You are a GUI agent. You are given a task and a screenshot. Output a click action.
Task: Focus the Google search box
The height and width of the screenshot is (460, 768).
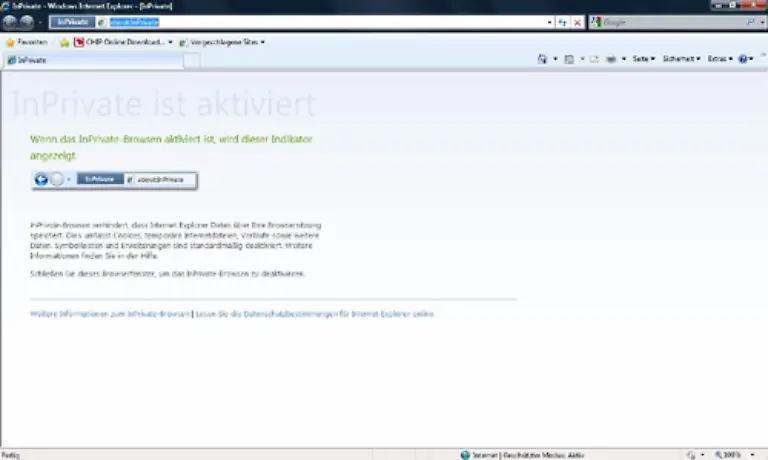[x=673, y=22]
